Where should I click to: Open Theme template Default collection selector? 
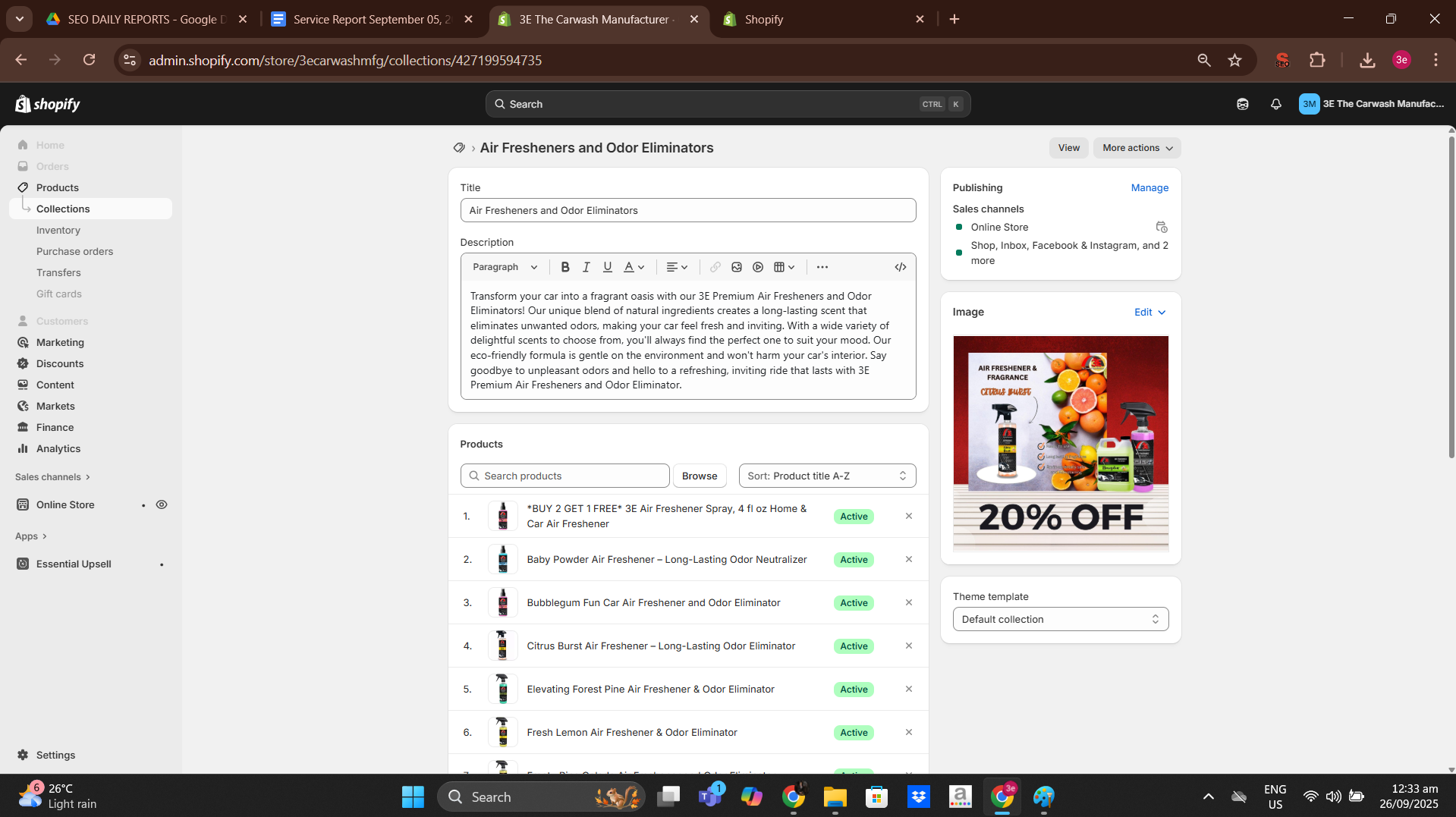(1060, 619)
